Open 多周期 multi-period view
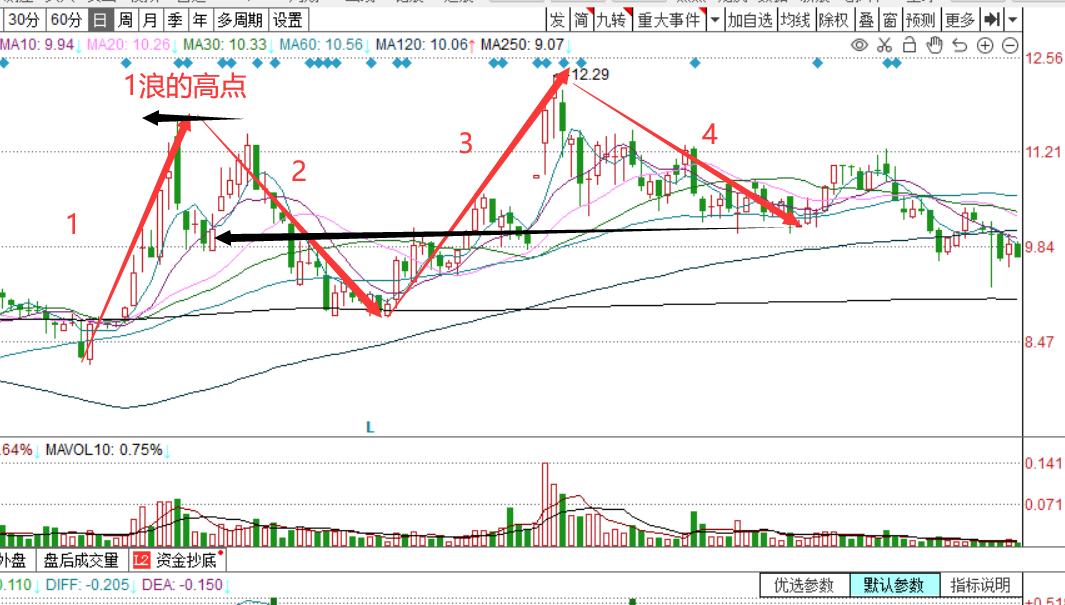This screenshot has height=605, width=1065. (240, 20)
